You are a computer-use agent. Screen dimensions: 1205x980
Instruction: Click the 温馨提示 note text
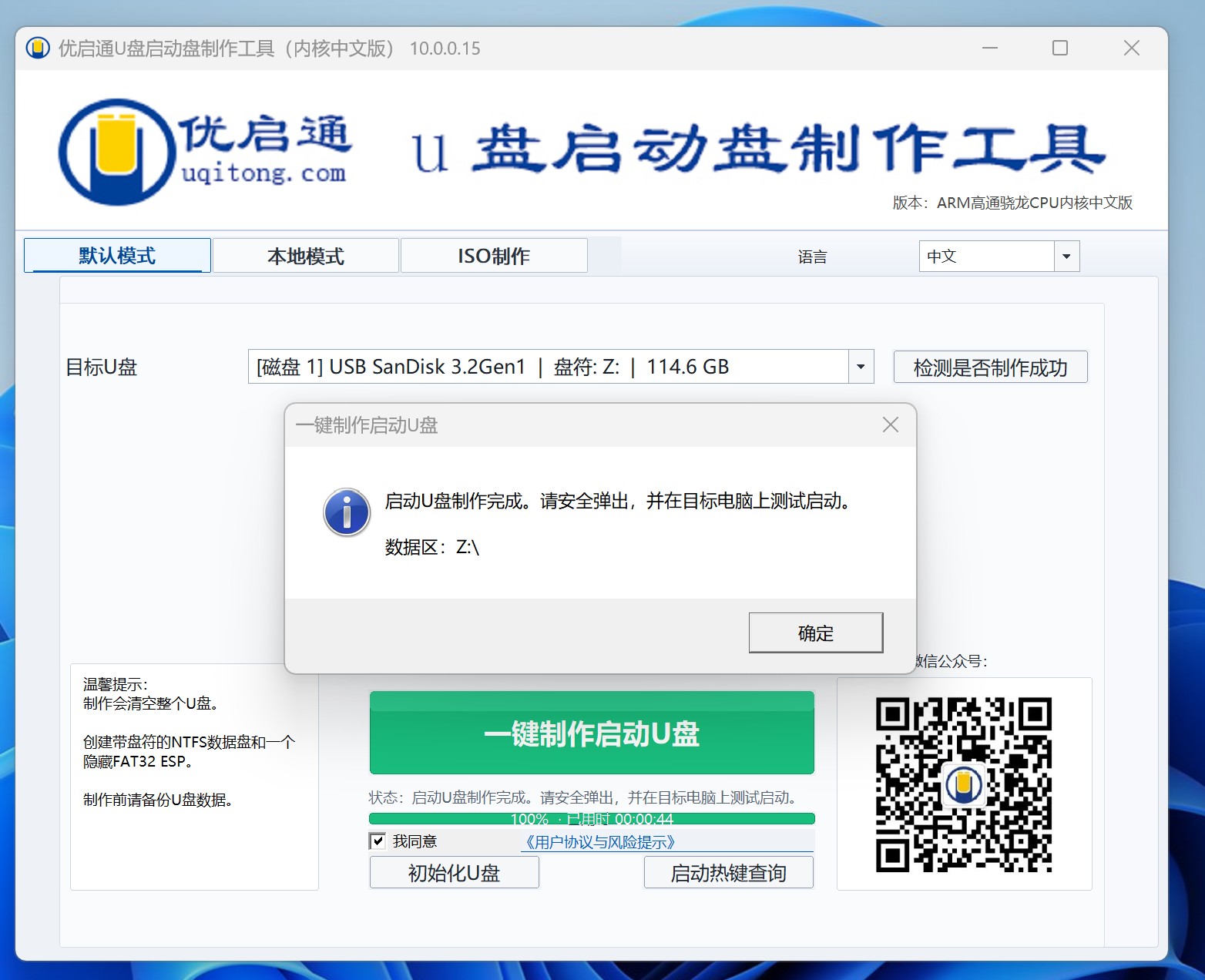coord(115,684)
